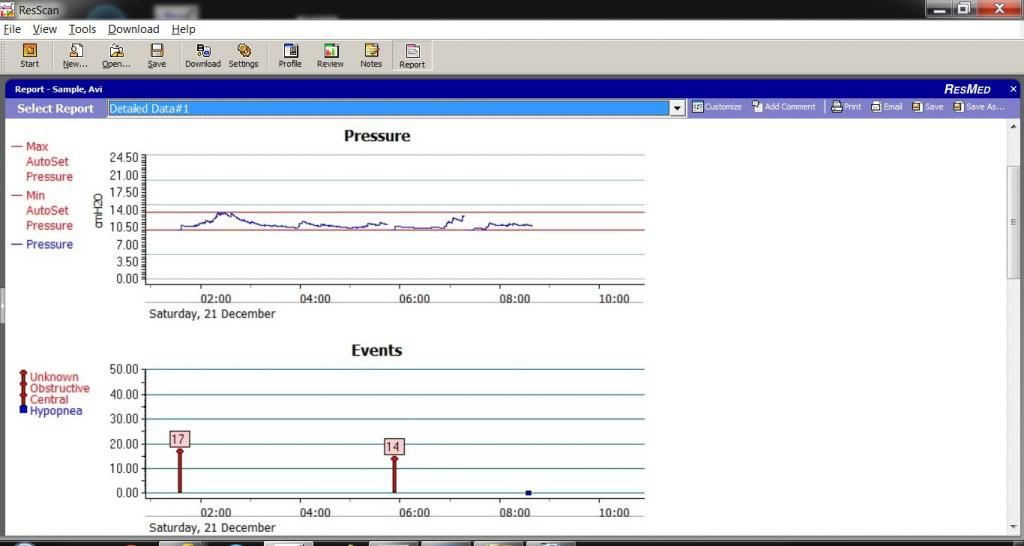Click the Unknown legend label

point(54,377)
